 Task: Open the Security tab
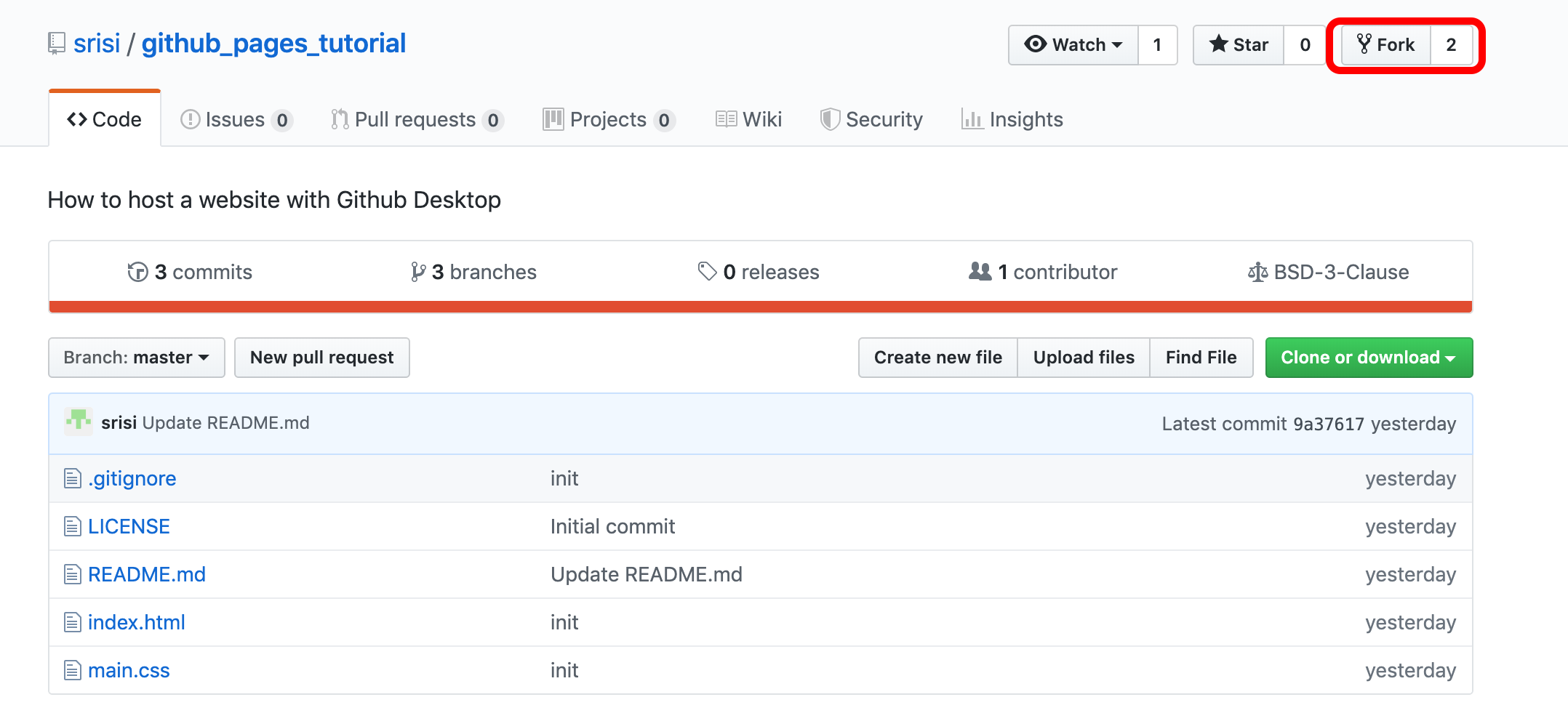coord(871,119)
